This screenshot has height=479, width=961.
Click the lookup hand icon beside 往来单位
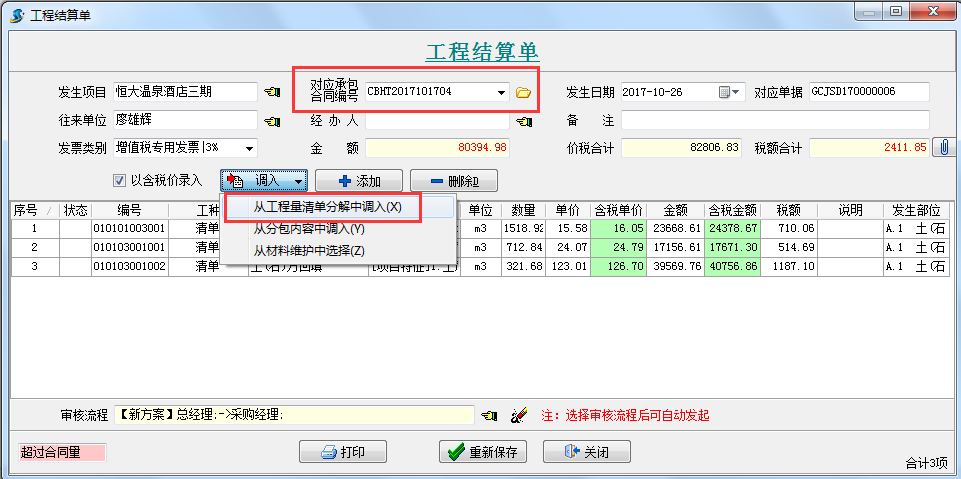click(272, 121)
